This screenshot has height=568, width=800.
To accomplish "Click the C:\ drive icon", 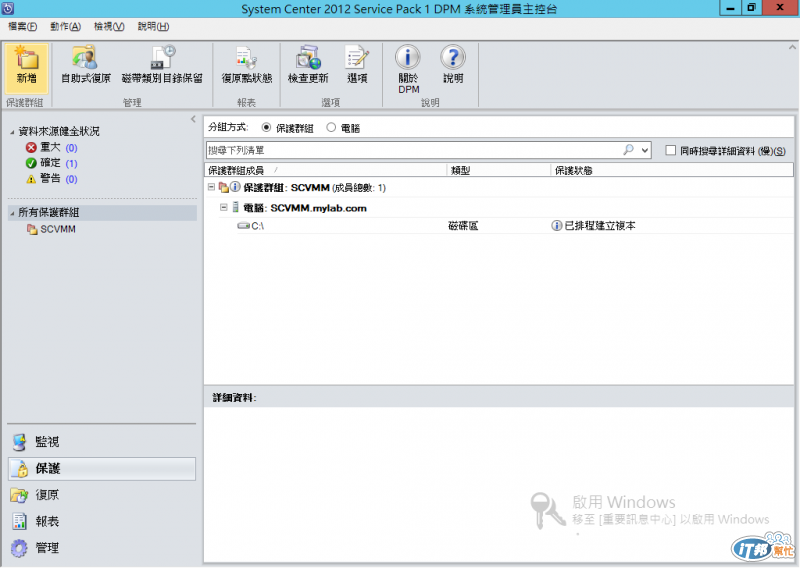I will [243, 225].
